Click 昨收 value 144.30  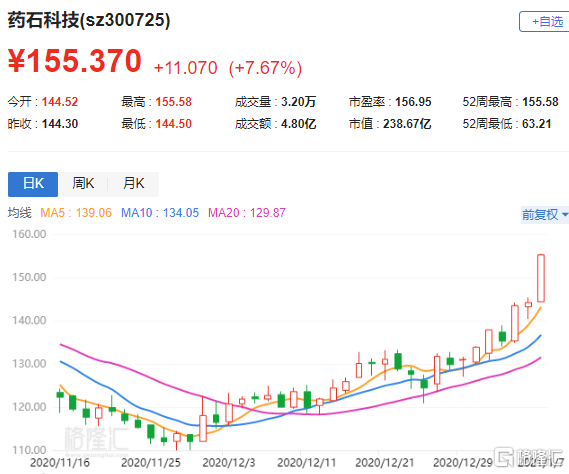click(x=60, y=124)
